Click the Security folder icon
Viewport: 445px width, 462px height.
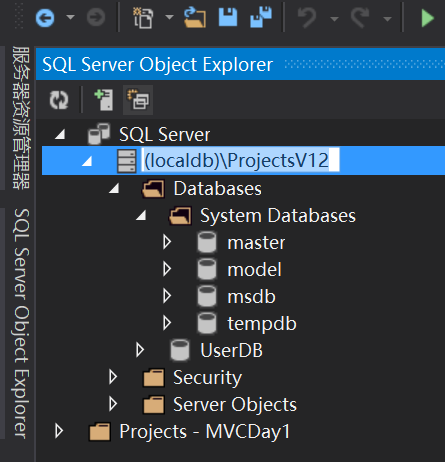(153, 378)
